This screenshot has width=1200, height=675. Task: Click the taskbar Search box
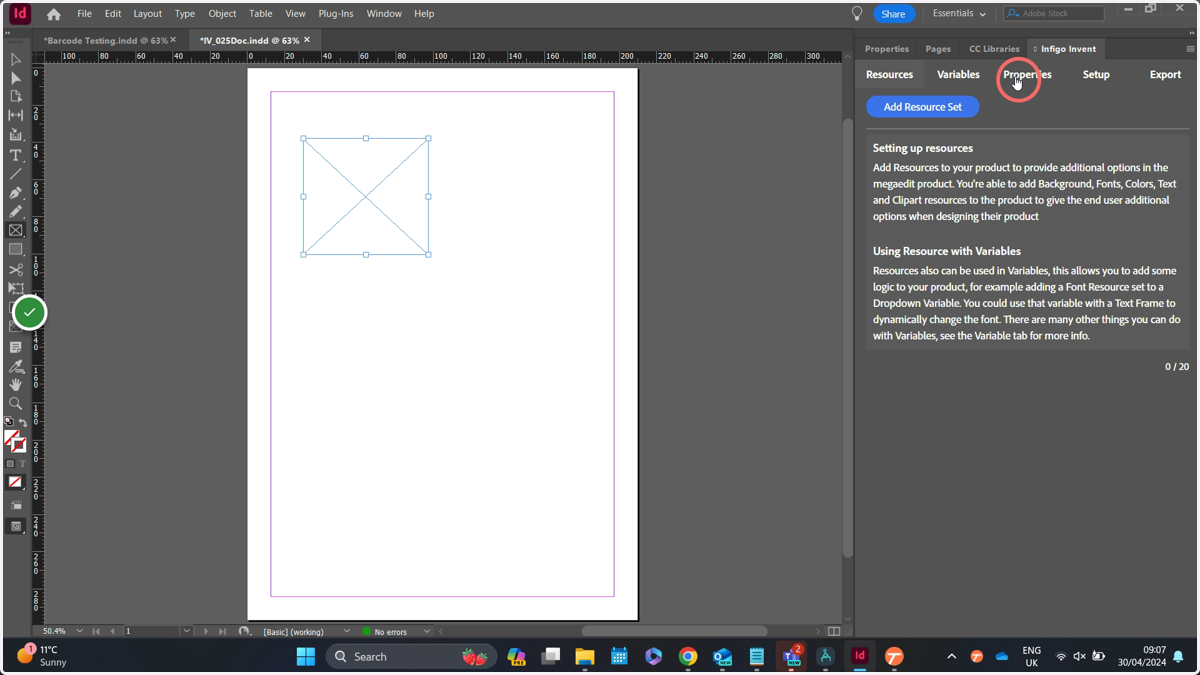point(411,657)
